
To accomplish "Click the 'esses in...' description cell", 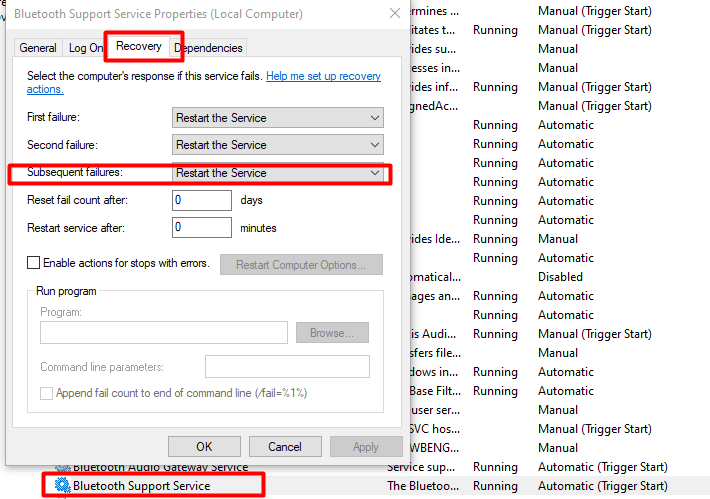I will (435, 68).
